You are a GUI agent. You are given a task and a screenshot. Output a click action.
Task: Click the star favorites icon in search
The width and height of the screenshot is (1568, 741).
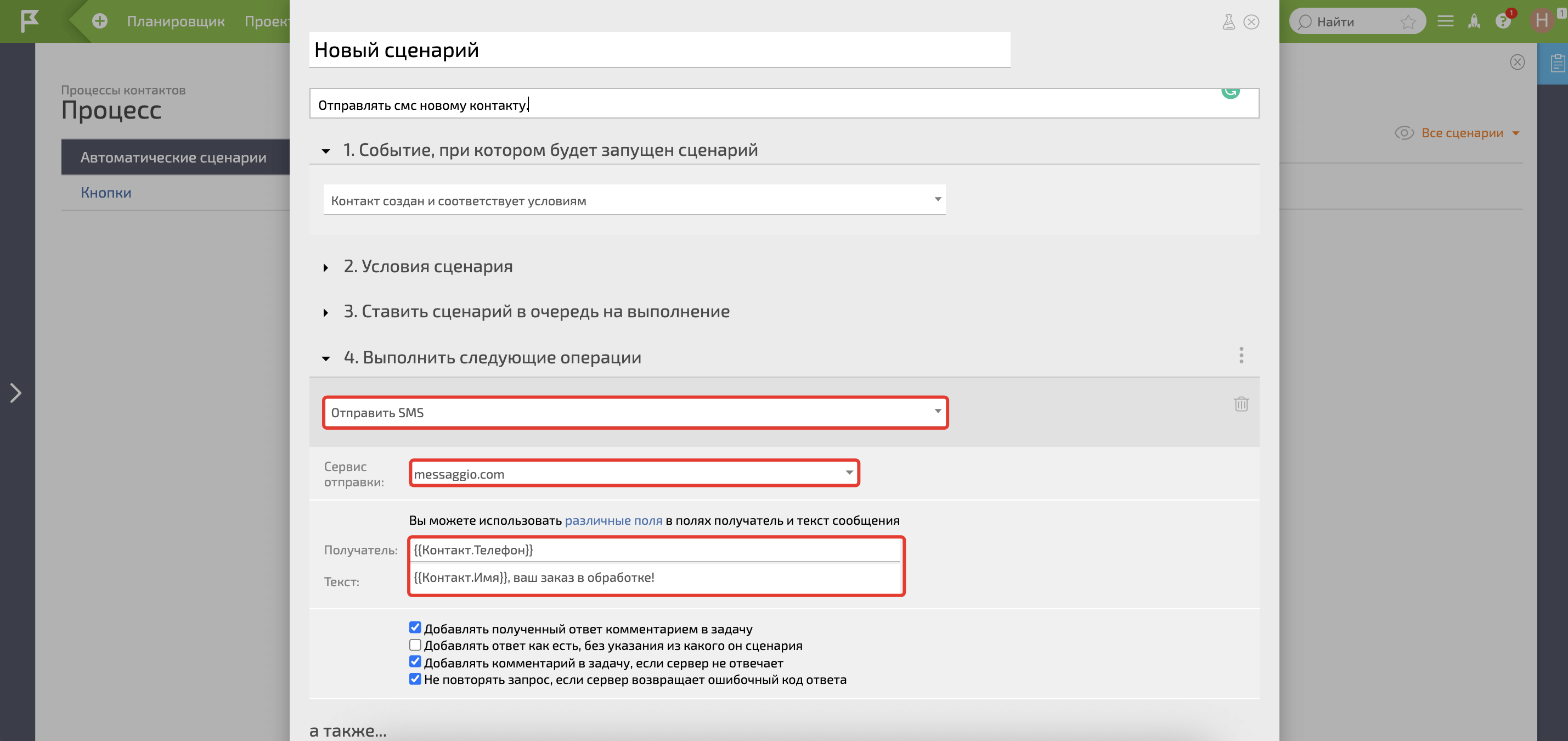tap(1407, 22)
